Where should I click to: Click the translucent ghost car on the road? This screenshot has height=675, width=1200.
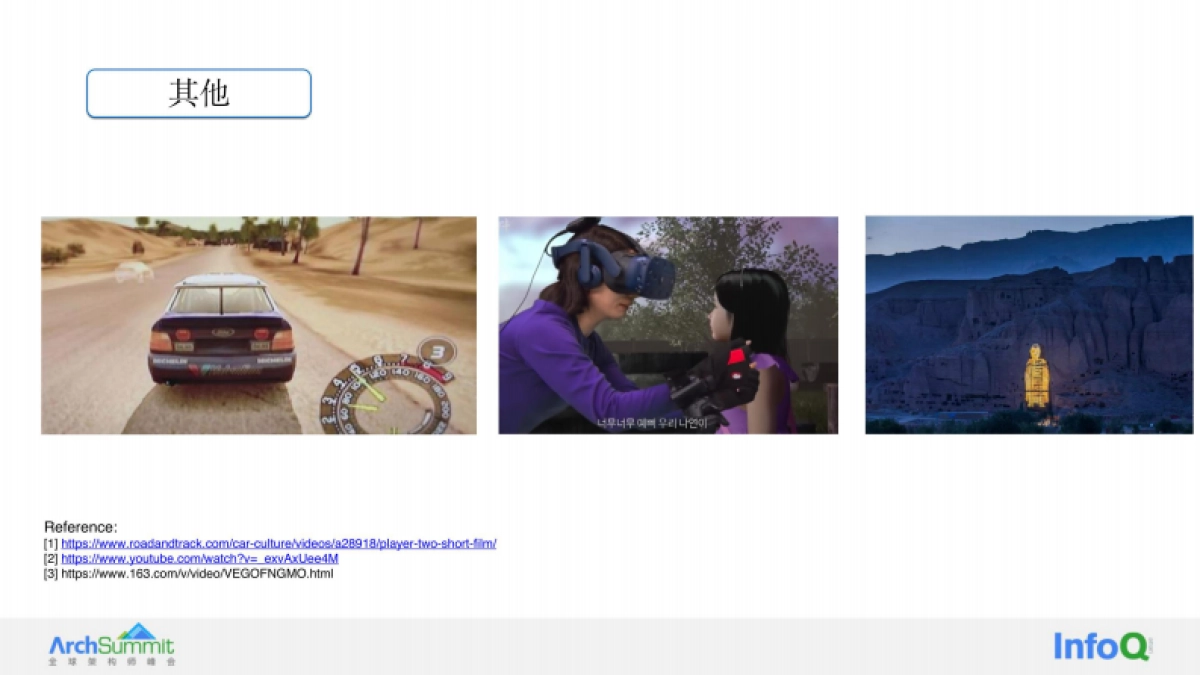(134, 270)
